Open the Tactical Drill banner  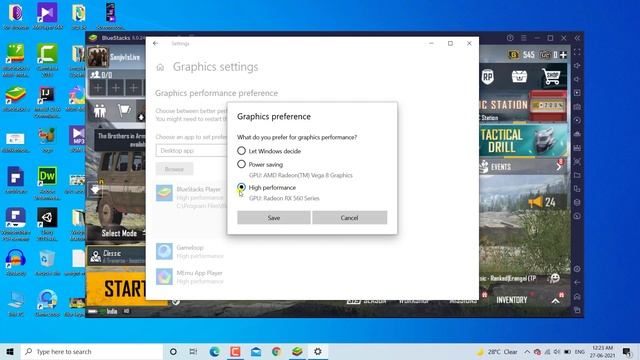point(523,141)
